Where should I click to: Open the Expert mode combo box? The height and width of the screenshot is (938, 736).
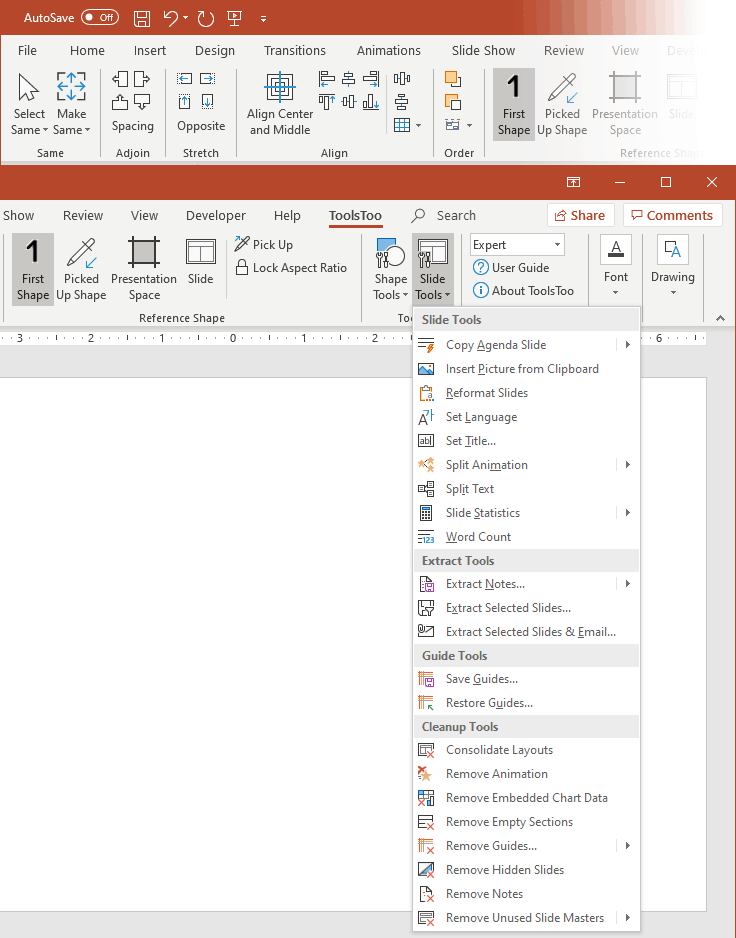coord(517,245)
